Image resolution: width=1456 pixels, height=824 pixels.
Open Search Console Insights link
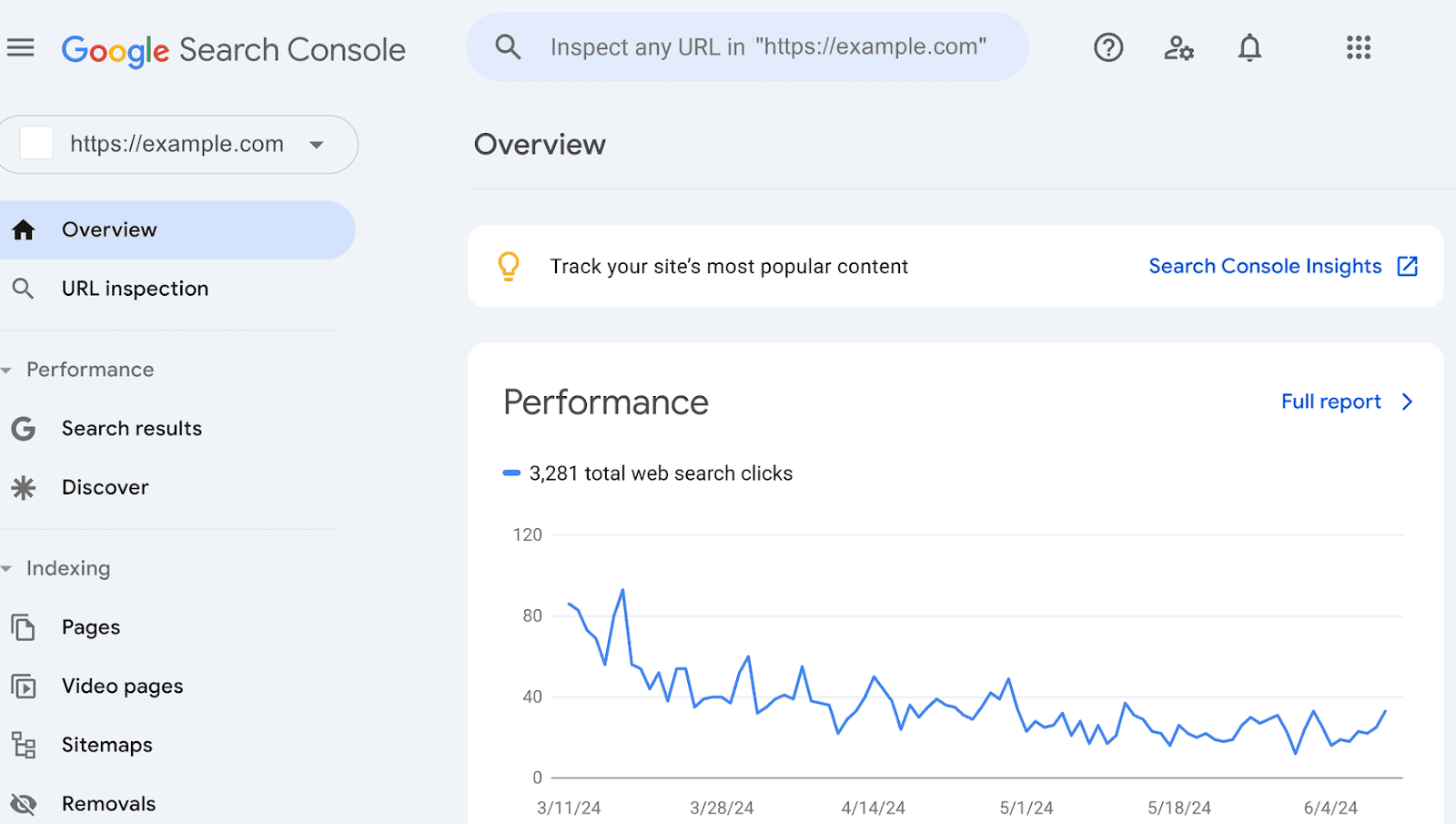point(1265,266)
